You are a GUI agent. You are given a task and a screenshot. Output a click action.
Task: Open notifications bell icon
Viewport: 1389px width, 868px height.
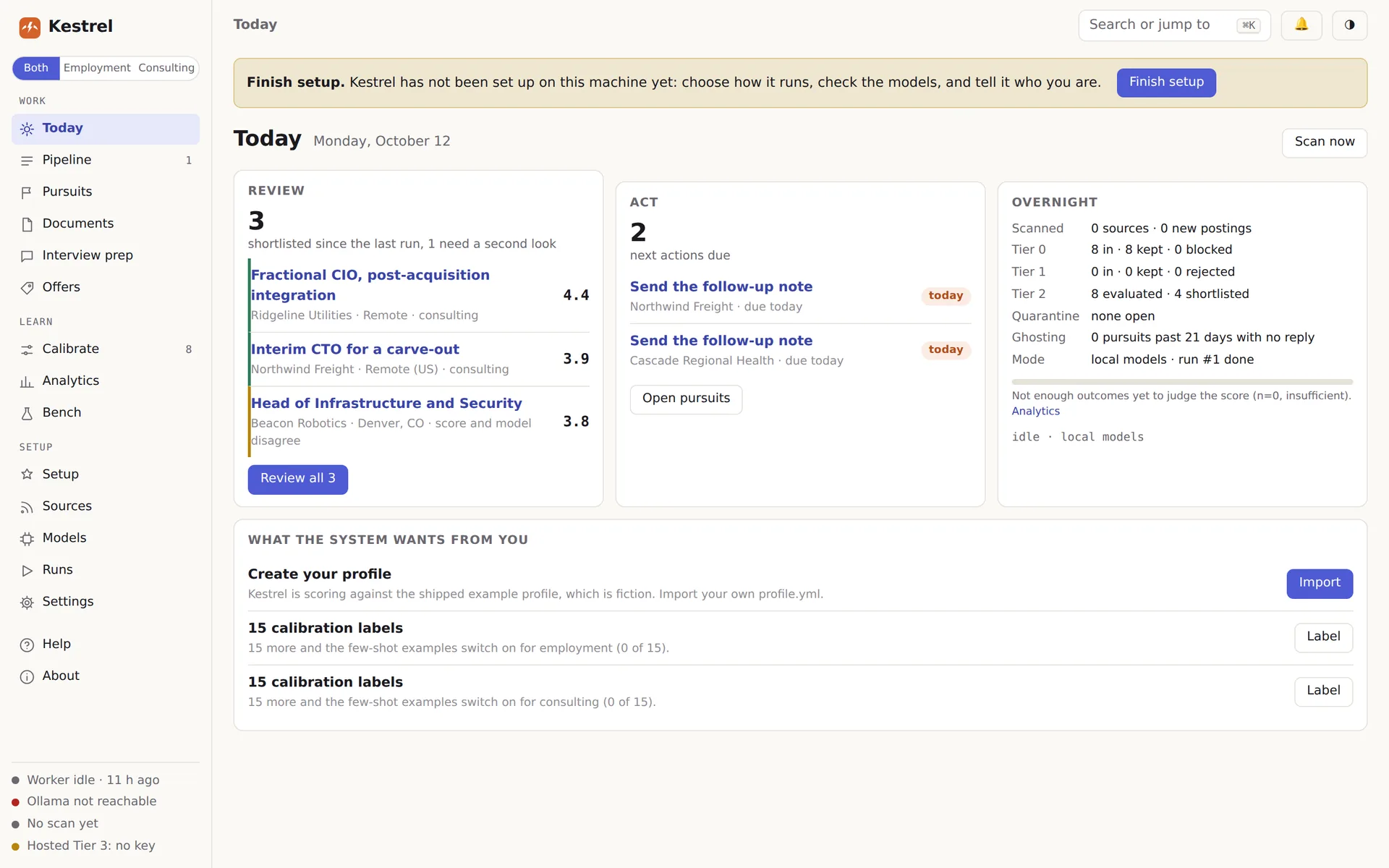1301,25
